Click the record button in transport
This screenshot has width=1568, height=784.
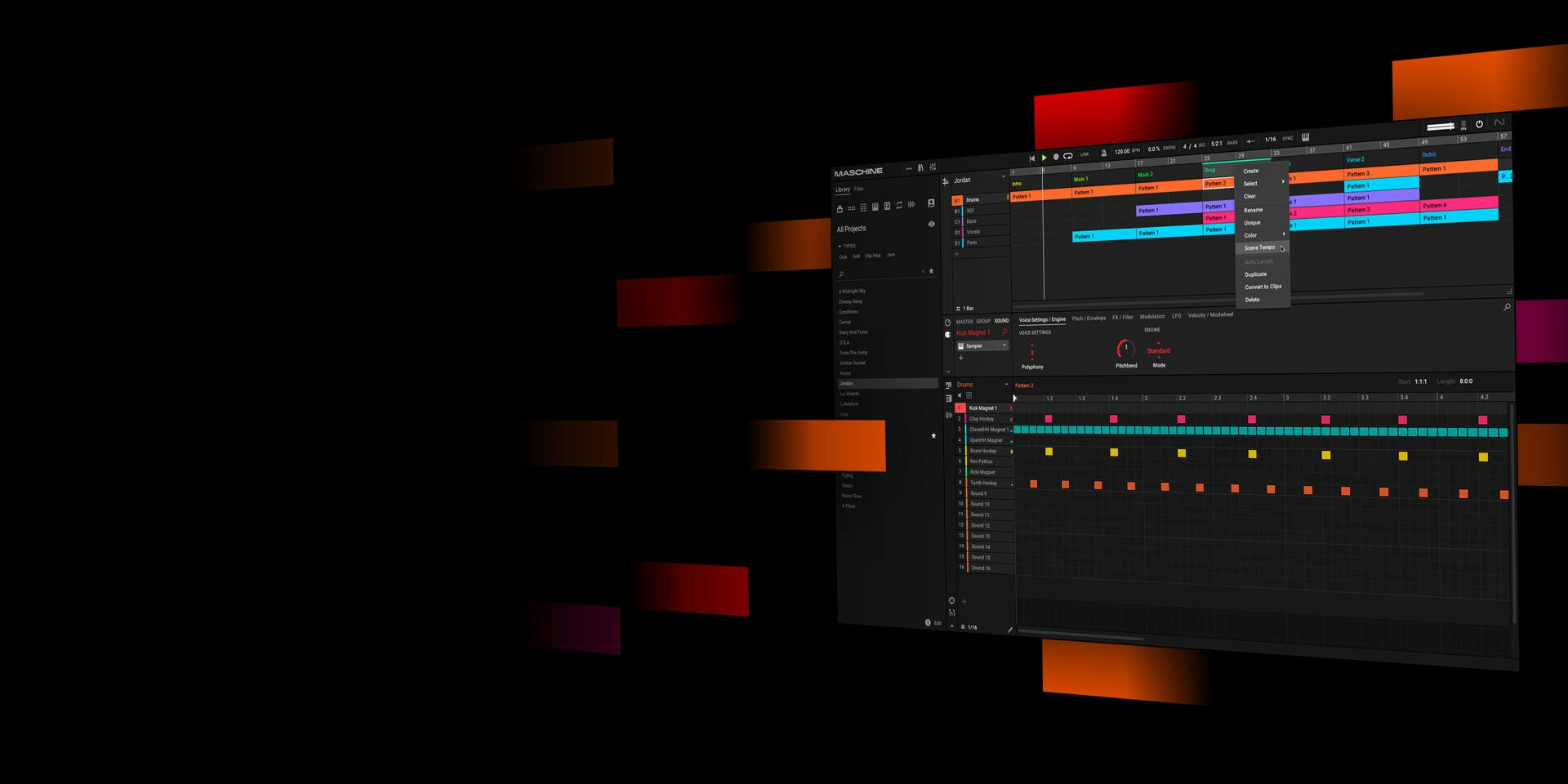click(1056, 156)
